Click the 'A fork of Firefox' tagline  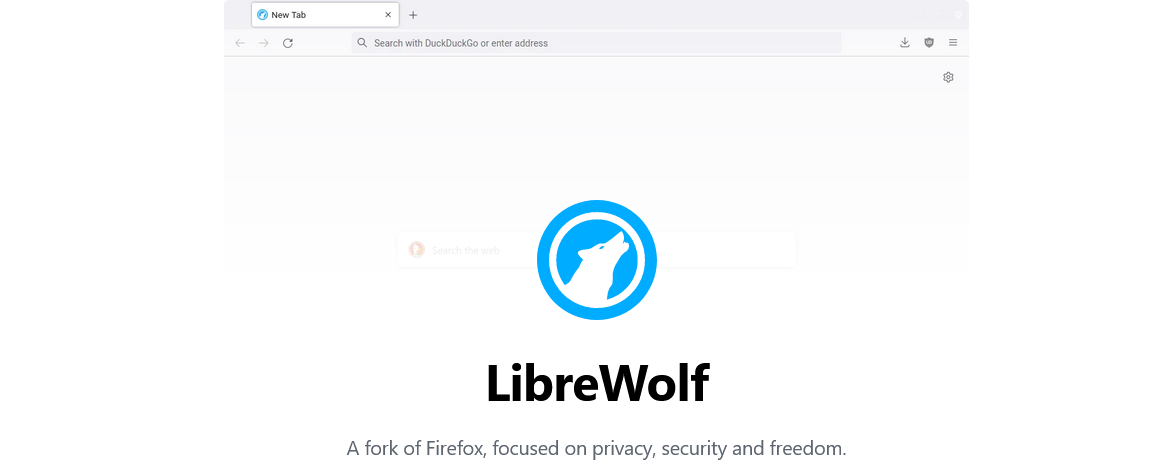coord(596,449)
